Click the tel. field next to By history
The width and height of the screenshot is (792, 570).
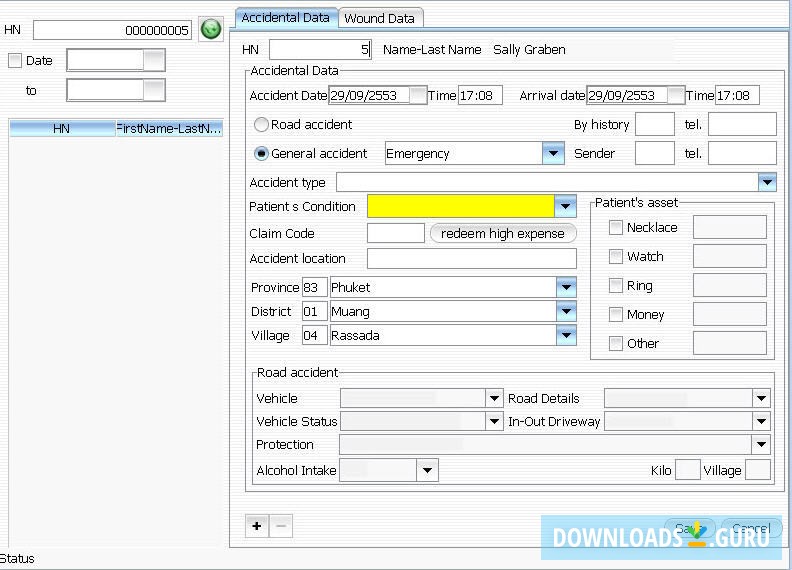coord(742,124)
